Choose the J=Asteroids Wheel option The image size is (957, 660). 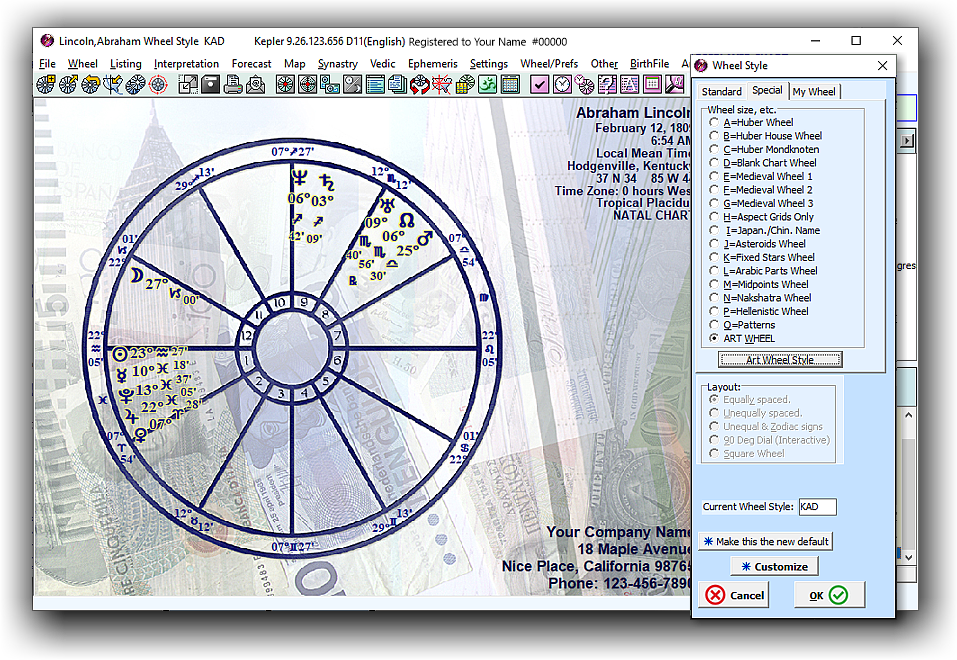714,244
